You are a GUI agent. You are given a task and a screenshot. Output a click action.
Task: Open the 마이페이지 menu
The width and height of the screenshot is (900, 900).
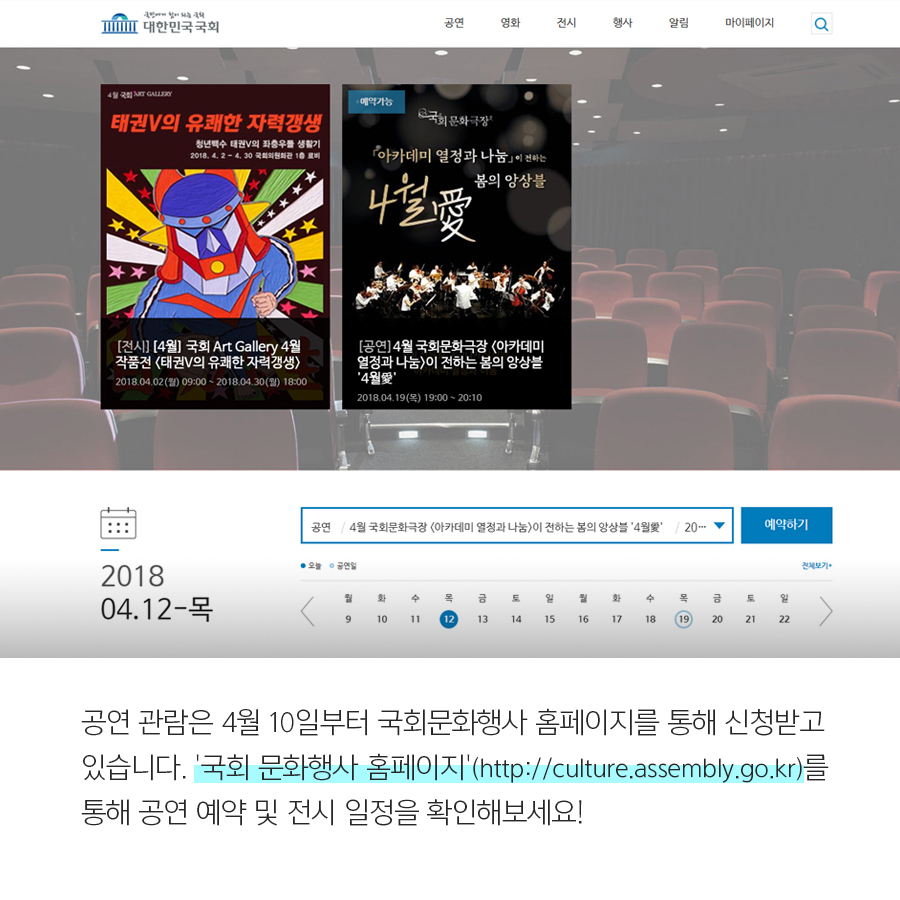click(749, 23)
